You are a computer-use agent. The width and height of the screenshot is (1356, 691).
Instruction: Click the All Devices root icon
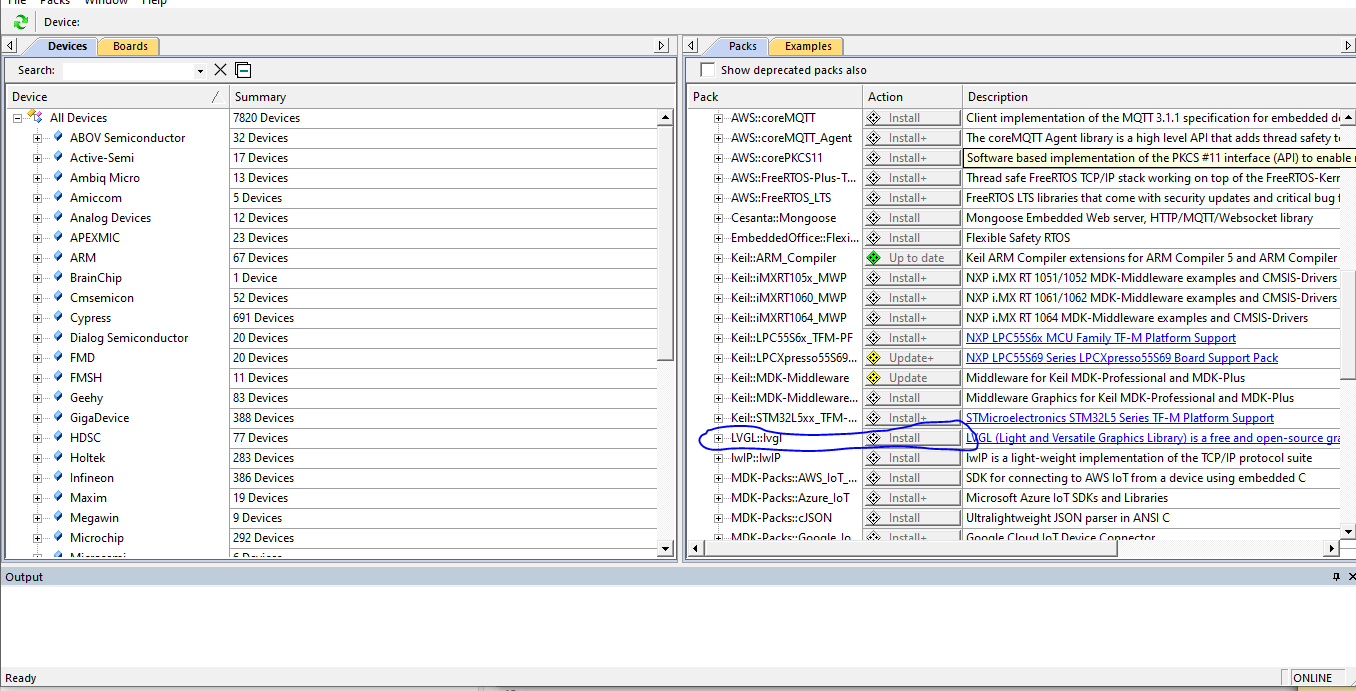[36, 117]
